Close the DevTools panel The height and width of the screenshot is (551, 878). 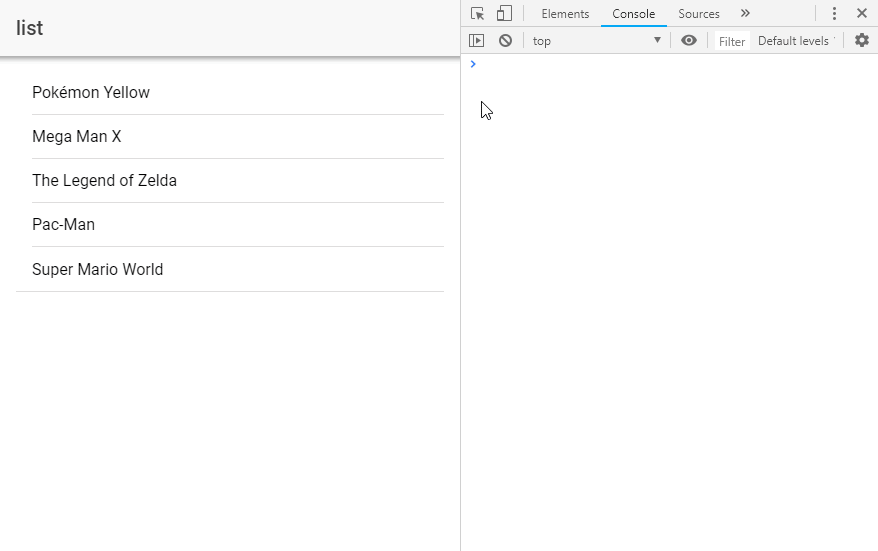[x=862, y=13]
